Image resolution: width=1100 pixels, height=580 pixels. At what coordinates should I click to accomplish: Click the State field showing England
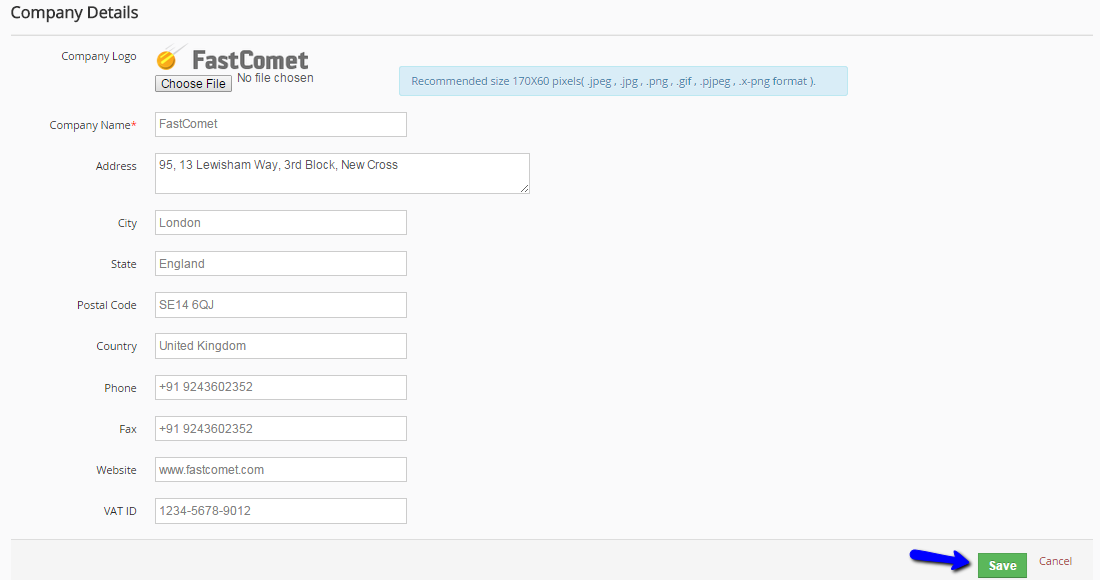coord(281,264)
